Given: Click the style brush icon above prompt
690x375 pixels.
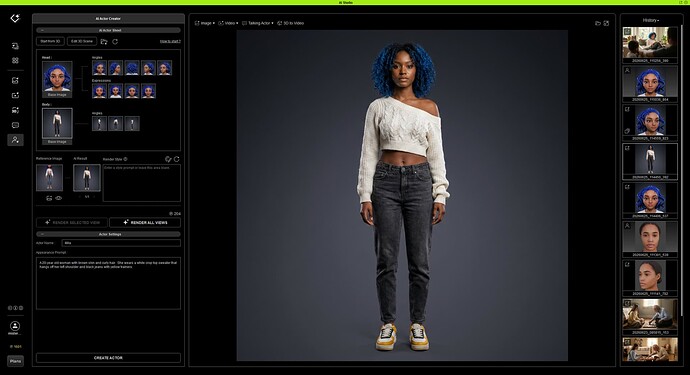Looking at the screenshot, I should 168,159.
